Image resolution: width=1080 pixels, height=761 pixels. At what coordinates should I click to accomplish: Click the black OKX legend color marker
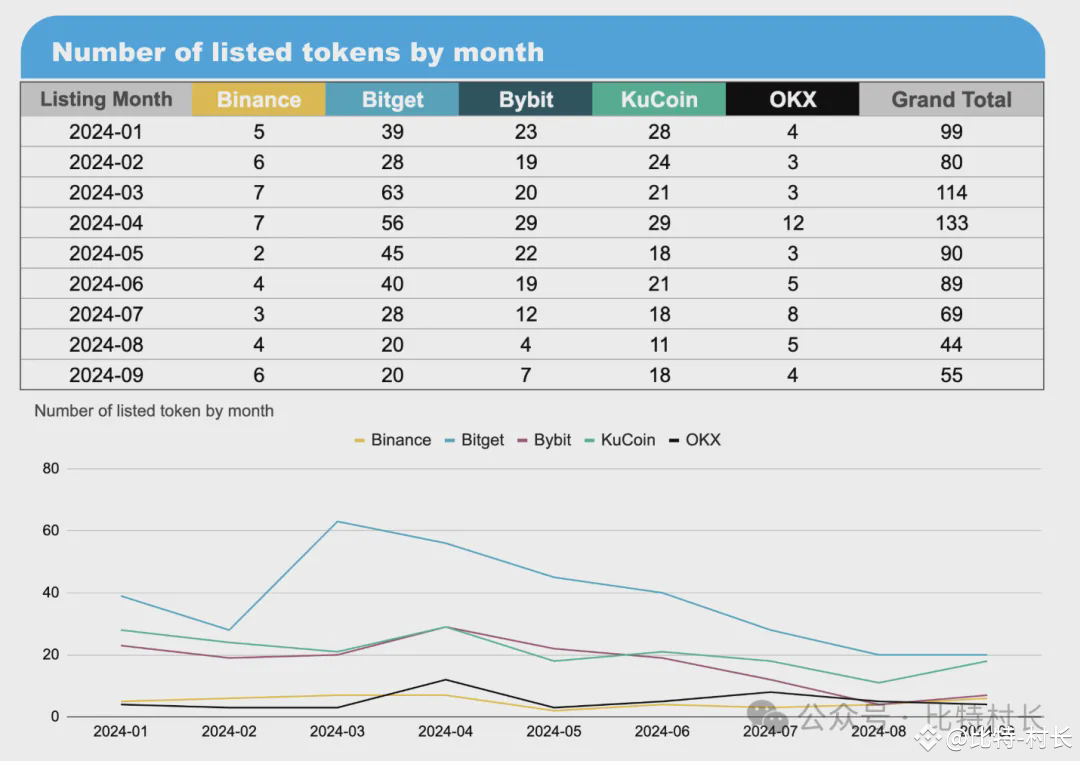coord(674,441)
